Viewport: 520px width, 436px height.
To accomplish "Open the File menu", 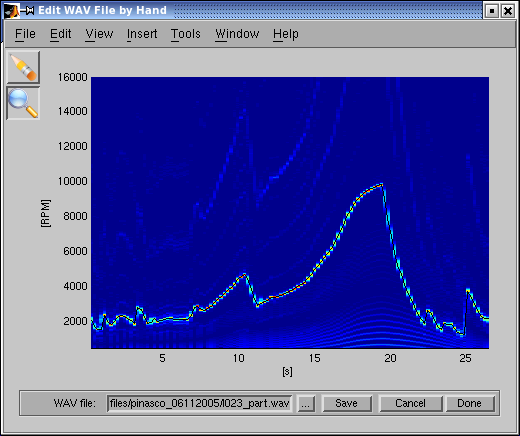I will 25,34.
